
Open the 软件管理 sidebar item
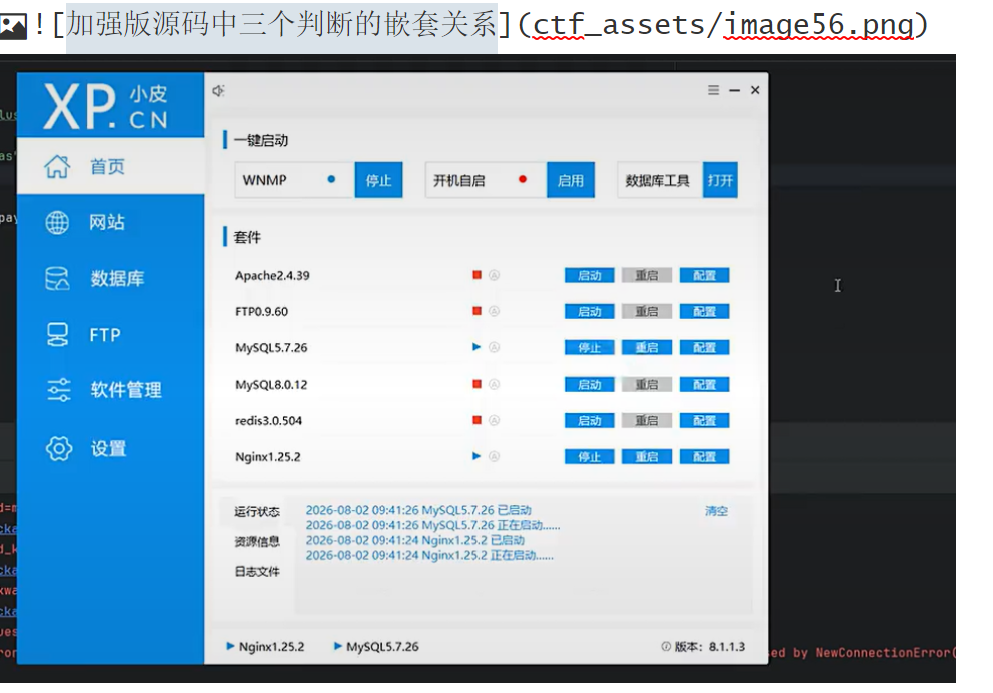(x=110, y=390)
